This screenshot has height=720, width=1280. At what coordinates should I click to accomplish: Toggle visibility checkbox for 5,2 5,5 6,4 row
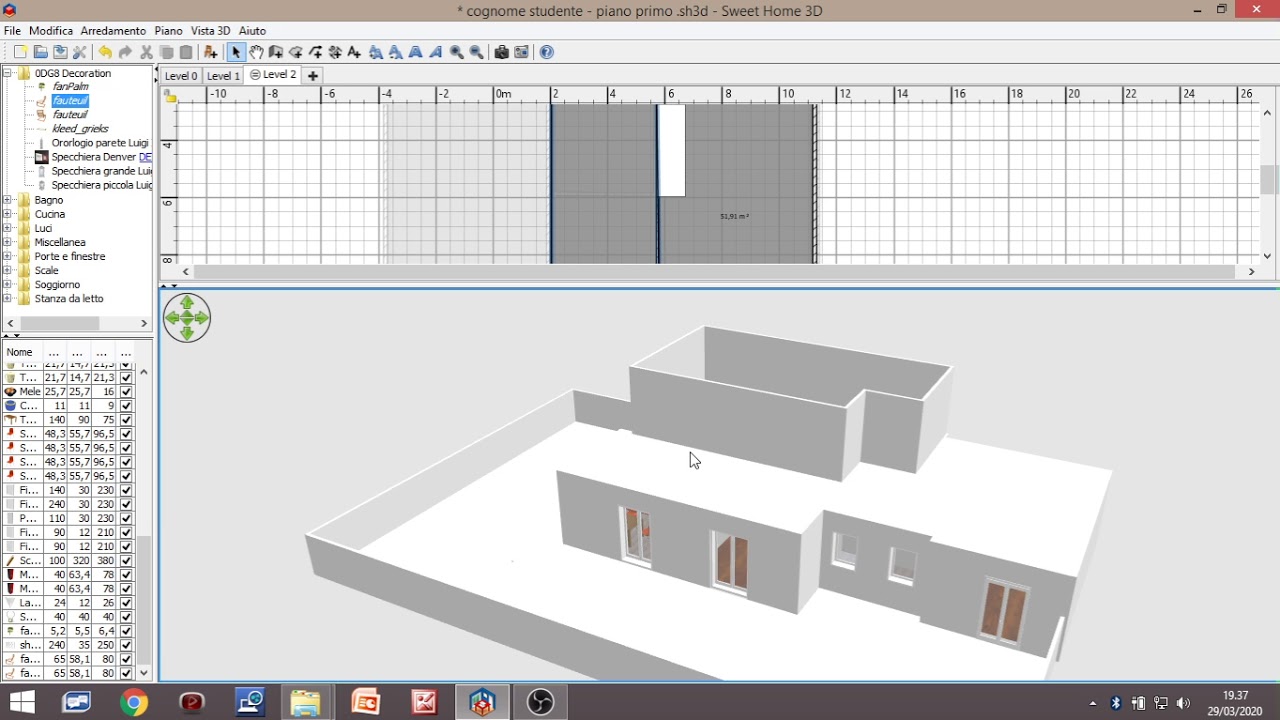tap(126, 631)
